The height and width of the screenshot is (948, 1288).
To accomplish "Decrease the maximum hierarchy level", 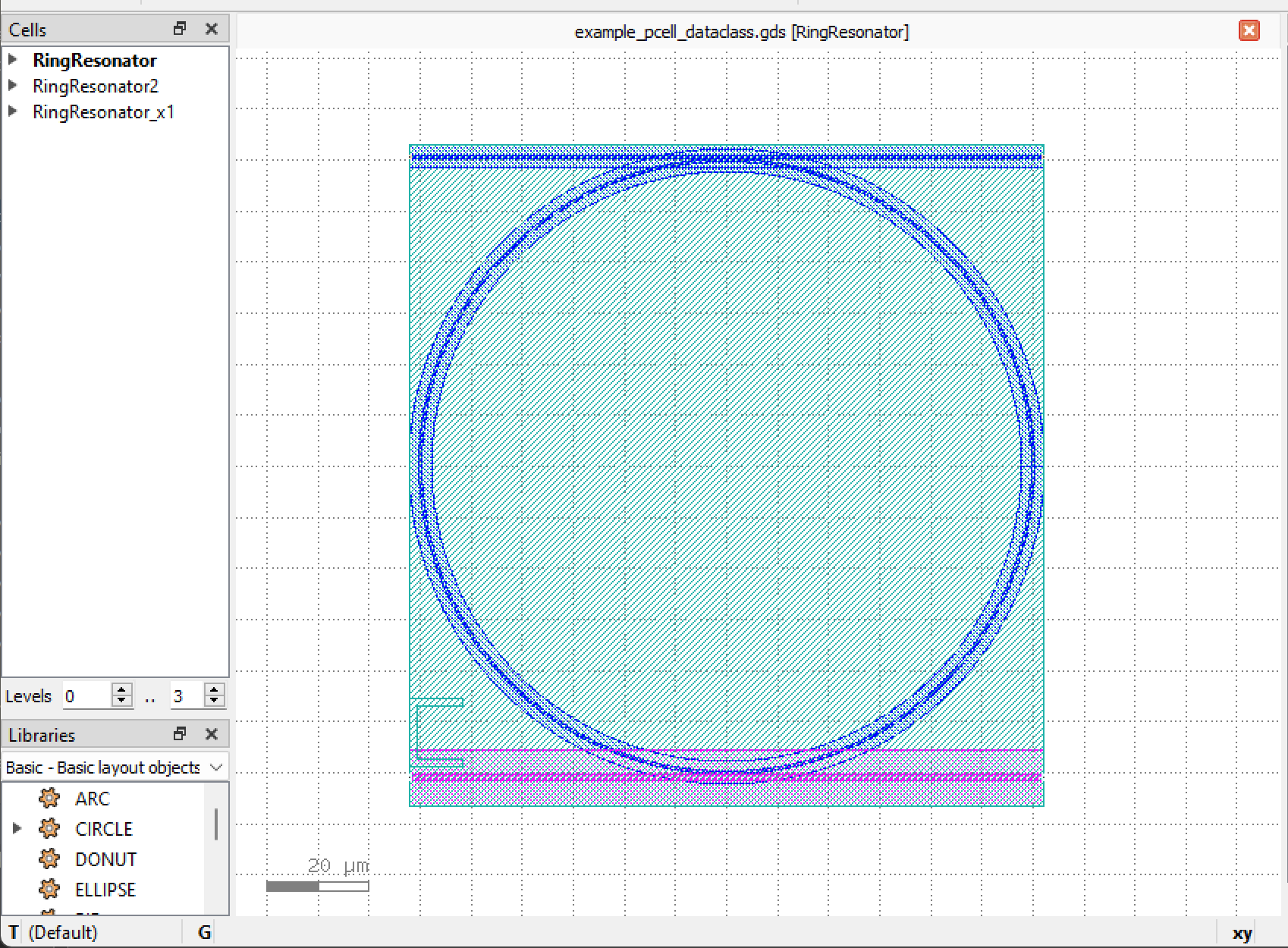I will pyautogui.click(x=215, y=701).
